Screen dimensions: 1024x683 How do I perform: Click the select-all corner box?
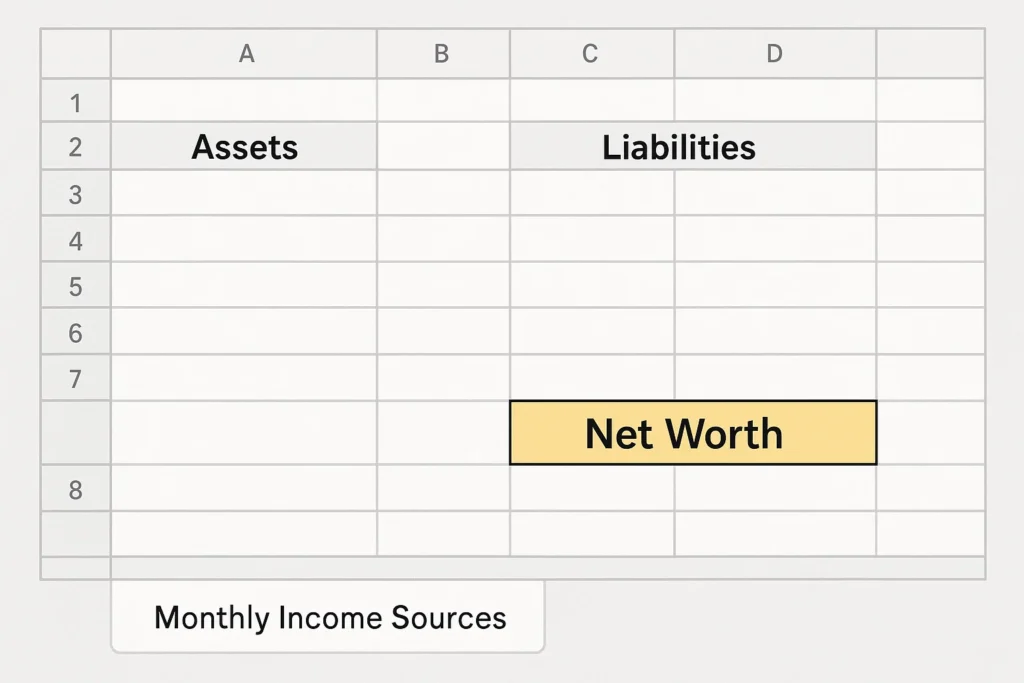(76, 54)
